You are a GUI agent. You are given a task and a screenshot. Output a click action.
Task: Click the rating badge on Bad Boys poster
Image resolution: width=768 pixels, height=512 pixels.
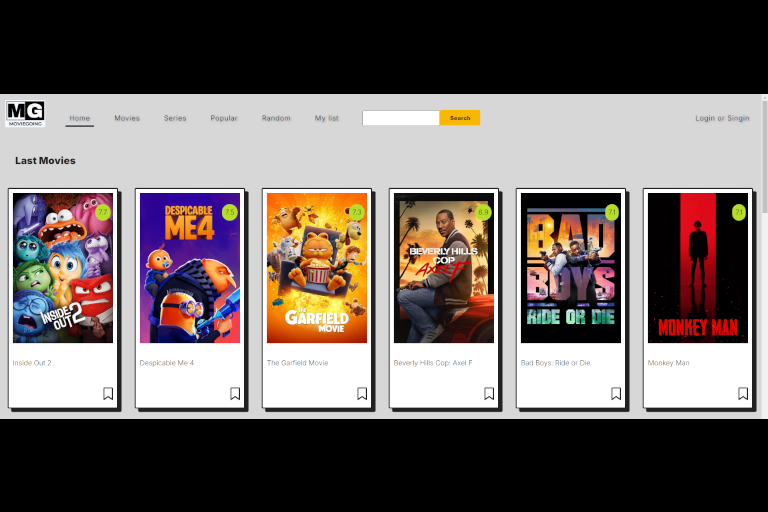click(x=612, y=212)
